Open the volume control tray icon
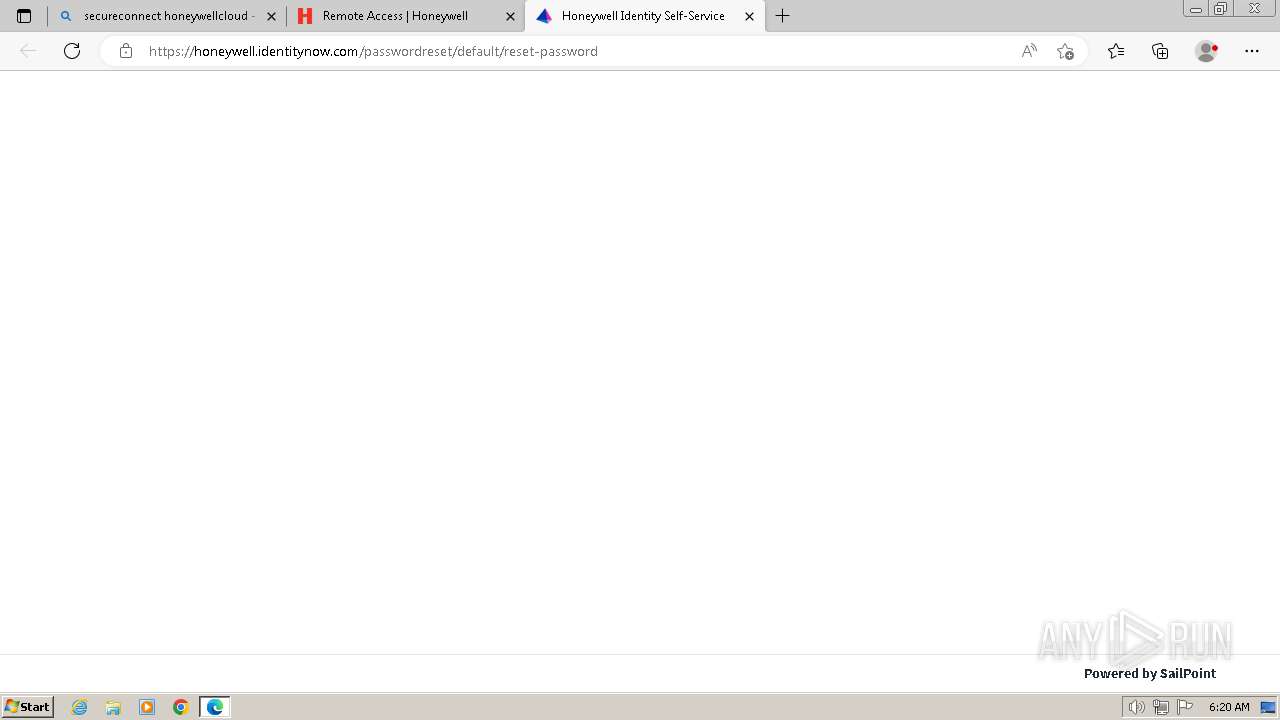Image resolution: width=1280 pixels, height=720 pixels. coord(1136,707)
